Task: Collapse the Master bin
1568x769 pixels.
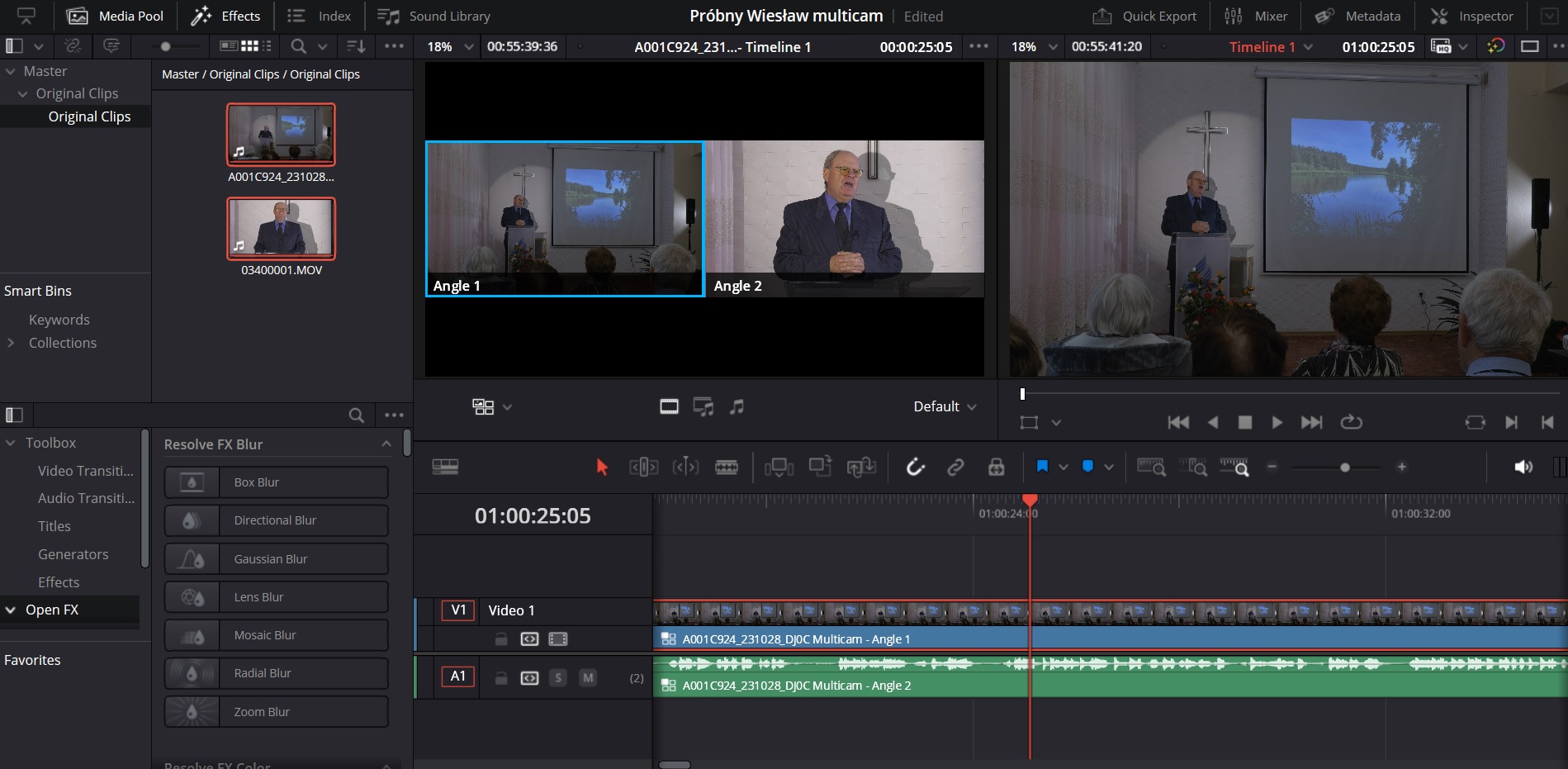Action: coord(11,72)
